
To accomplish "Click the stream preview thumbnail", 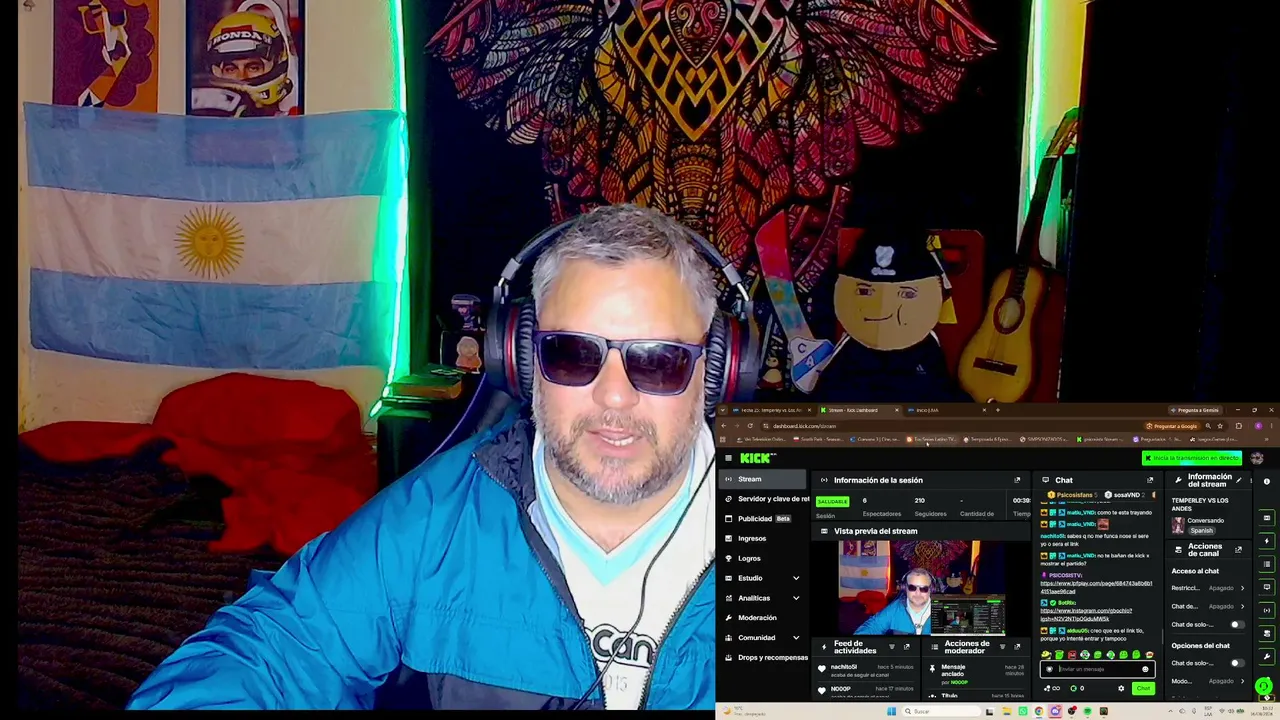I will click(x=921, y=587).
